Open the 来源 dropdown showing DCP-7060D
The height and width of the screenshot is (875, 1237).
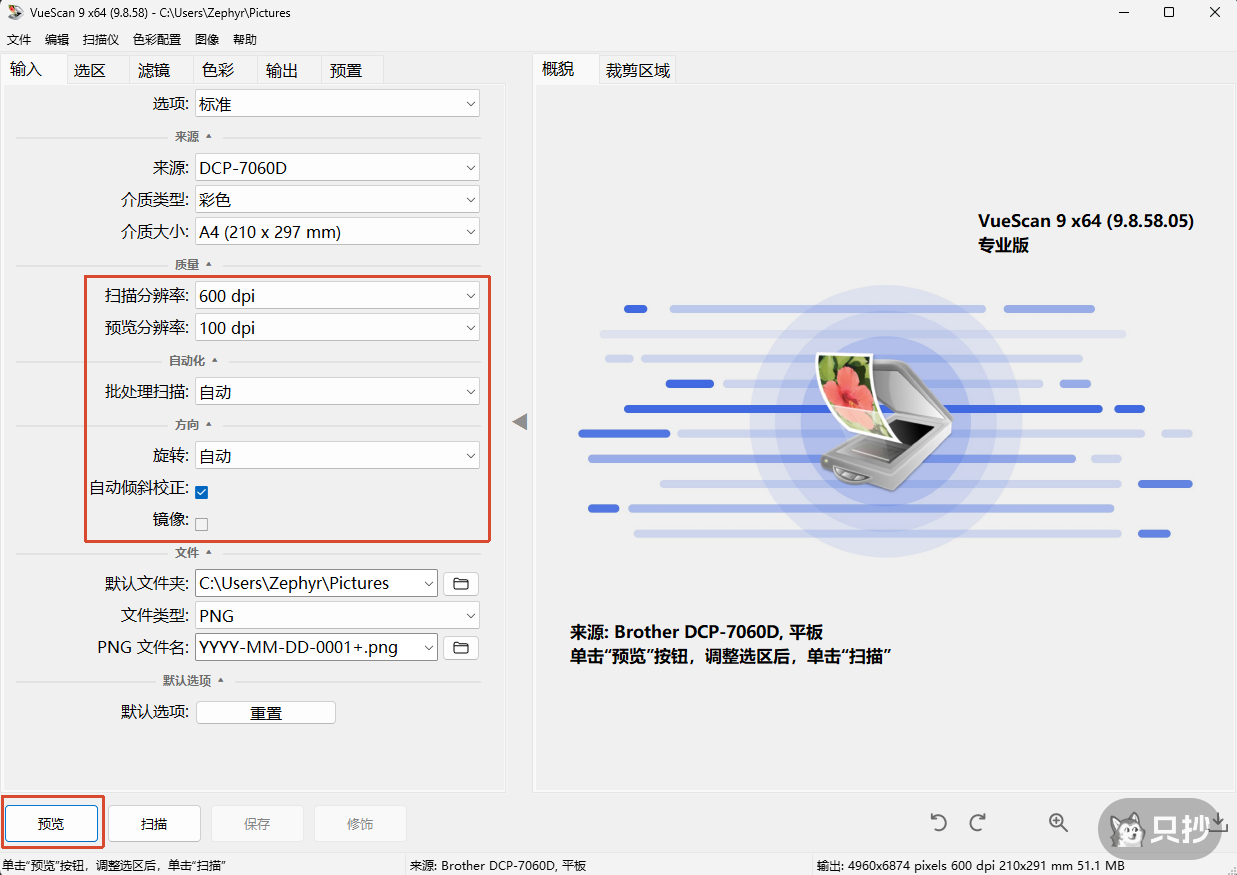(337, 168)
